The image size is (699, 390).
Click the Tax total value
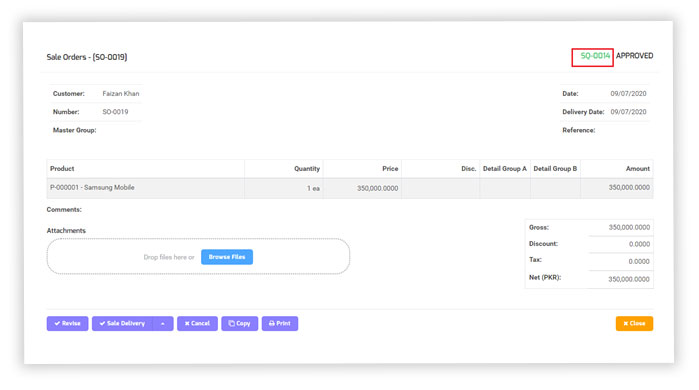pyautogui.click(x=639, y=262)
